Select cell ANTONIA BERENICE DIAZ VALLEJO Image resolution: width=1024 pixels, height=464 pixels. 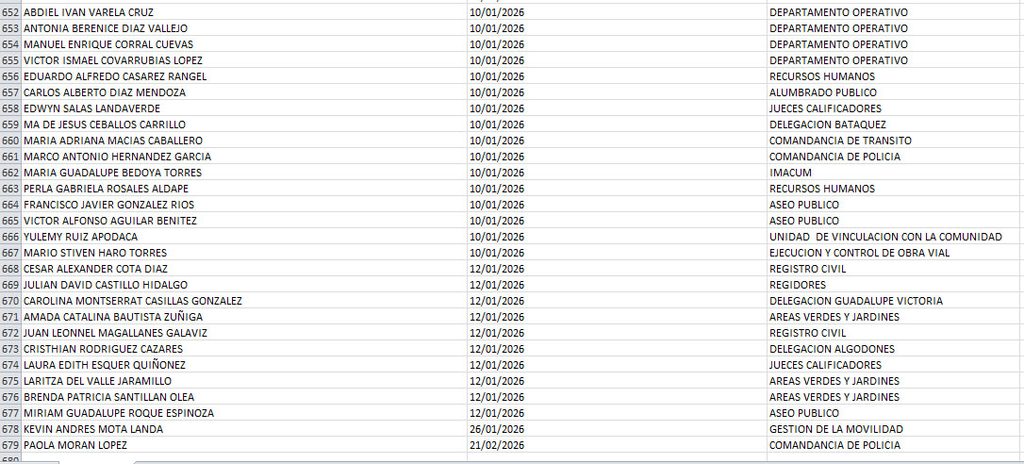pyautogui.click(x=244, y=28)
